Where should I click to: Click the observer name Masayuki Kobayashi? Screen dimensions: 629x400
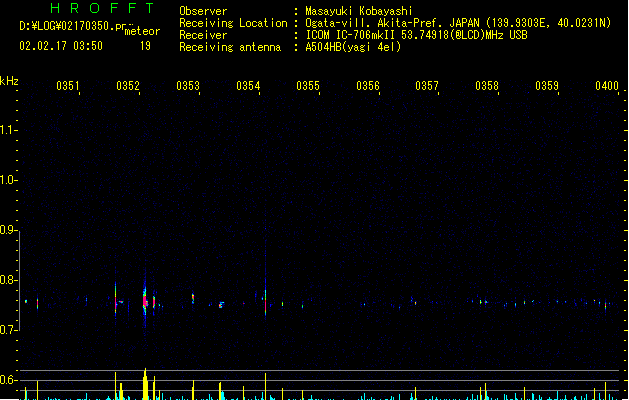pyautogui.click(x=359, y=11)
